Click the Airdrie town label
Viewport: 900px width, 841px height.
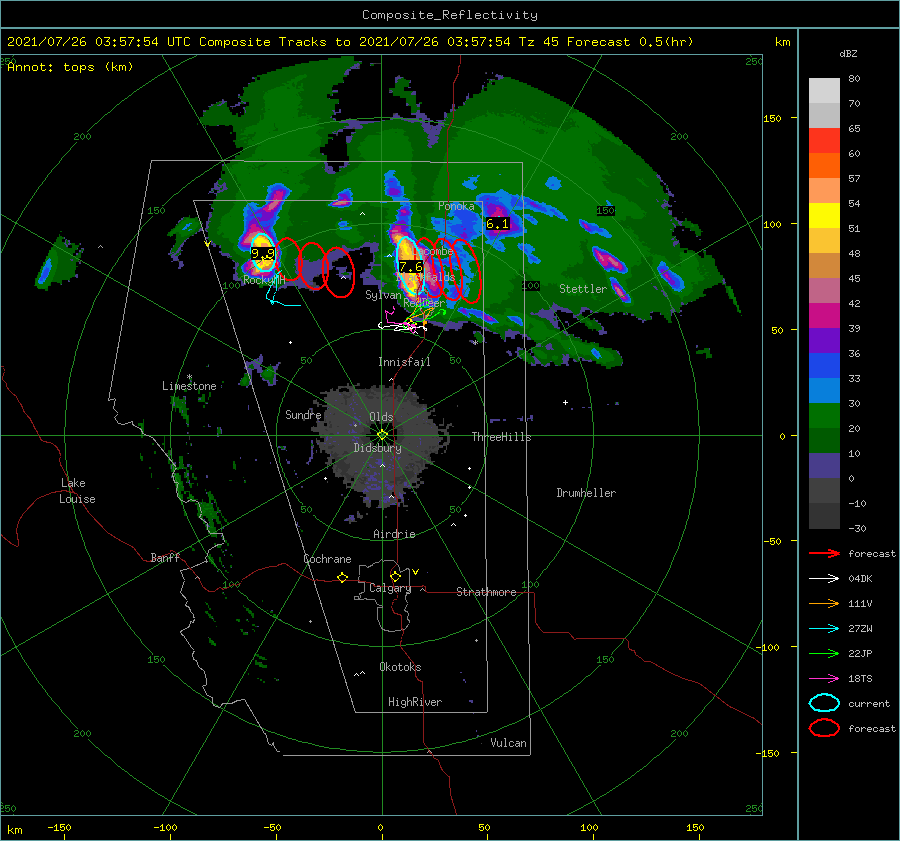[394, 534]
